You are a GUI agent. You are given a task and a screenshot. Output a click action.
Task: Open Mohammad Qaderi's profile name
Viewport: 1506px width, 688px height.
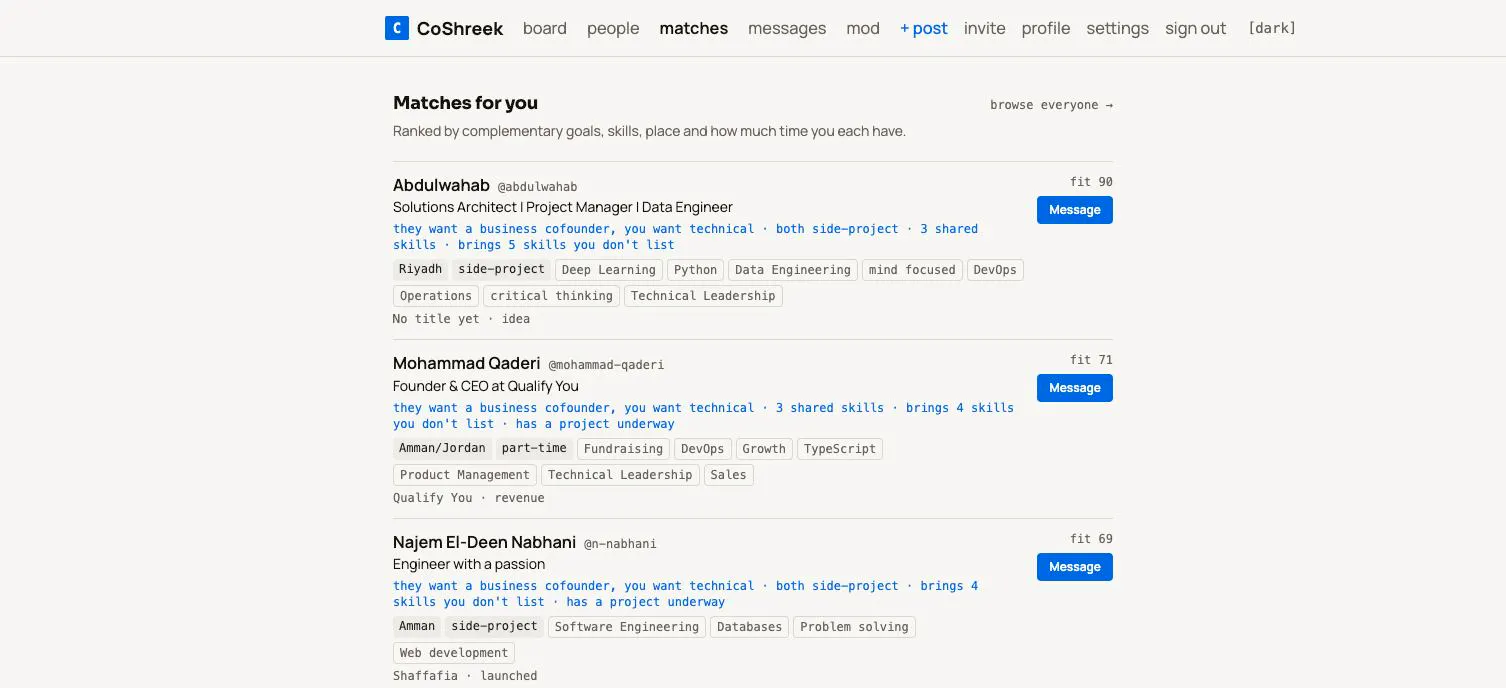466,364
